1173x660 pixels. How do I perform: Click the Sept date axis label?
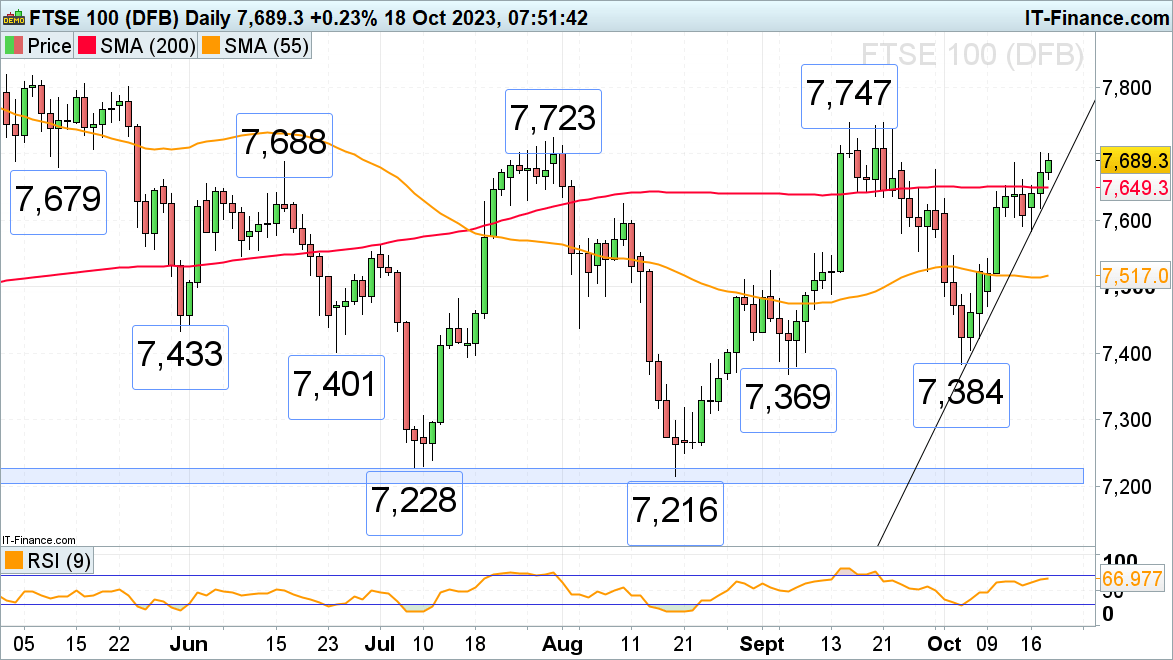pos(762,644)
